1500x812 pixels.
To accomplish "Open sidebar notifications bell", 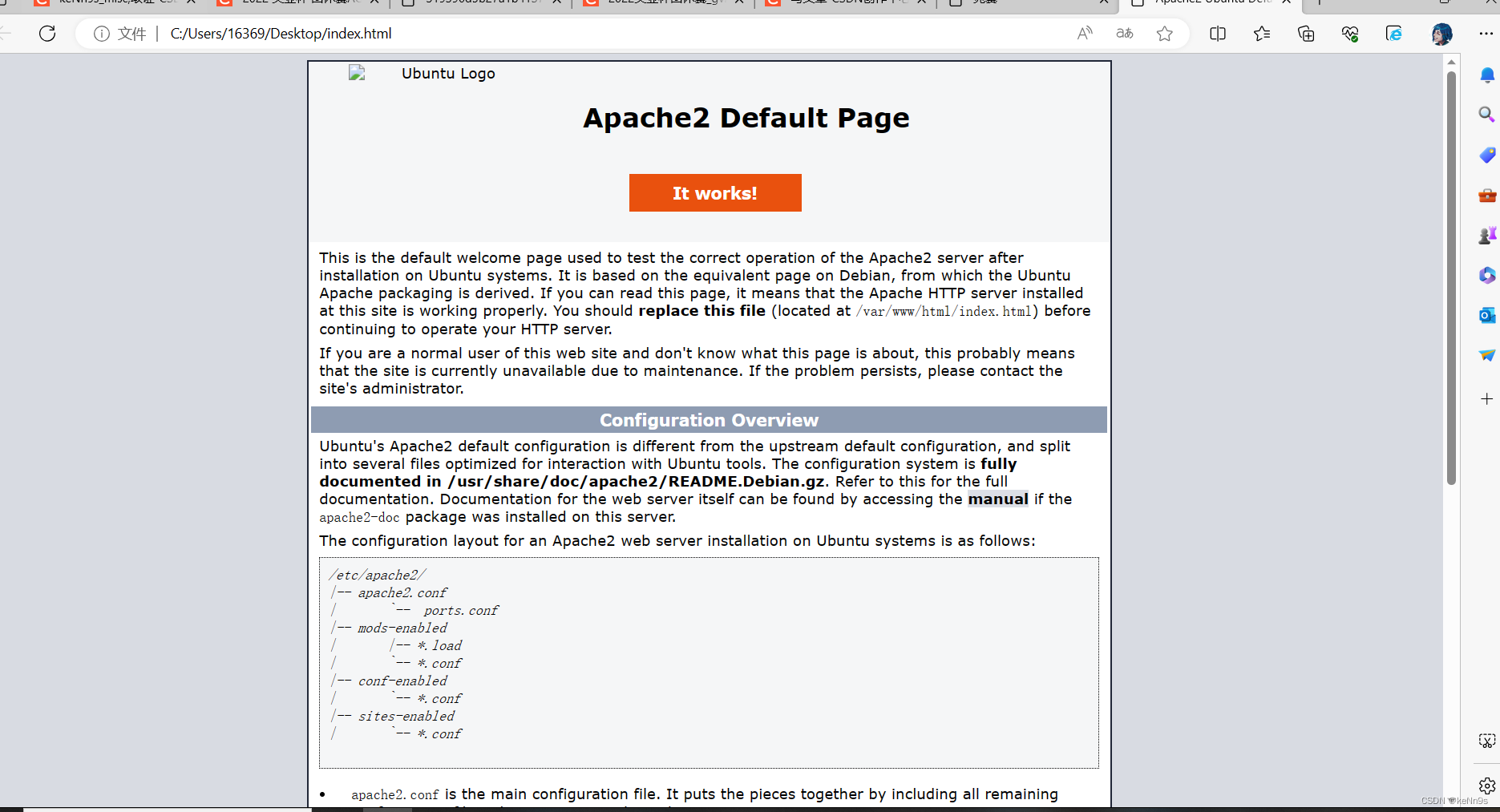I will coord(1487,75).
